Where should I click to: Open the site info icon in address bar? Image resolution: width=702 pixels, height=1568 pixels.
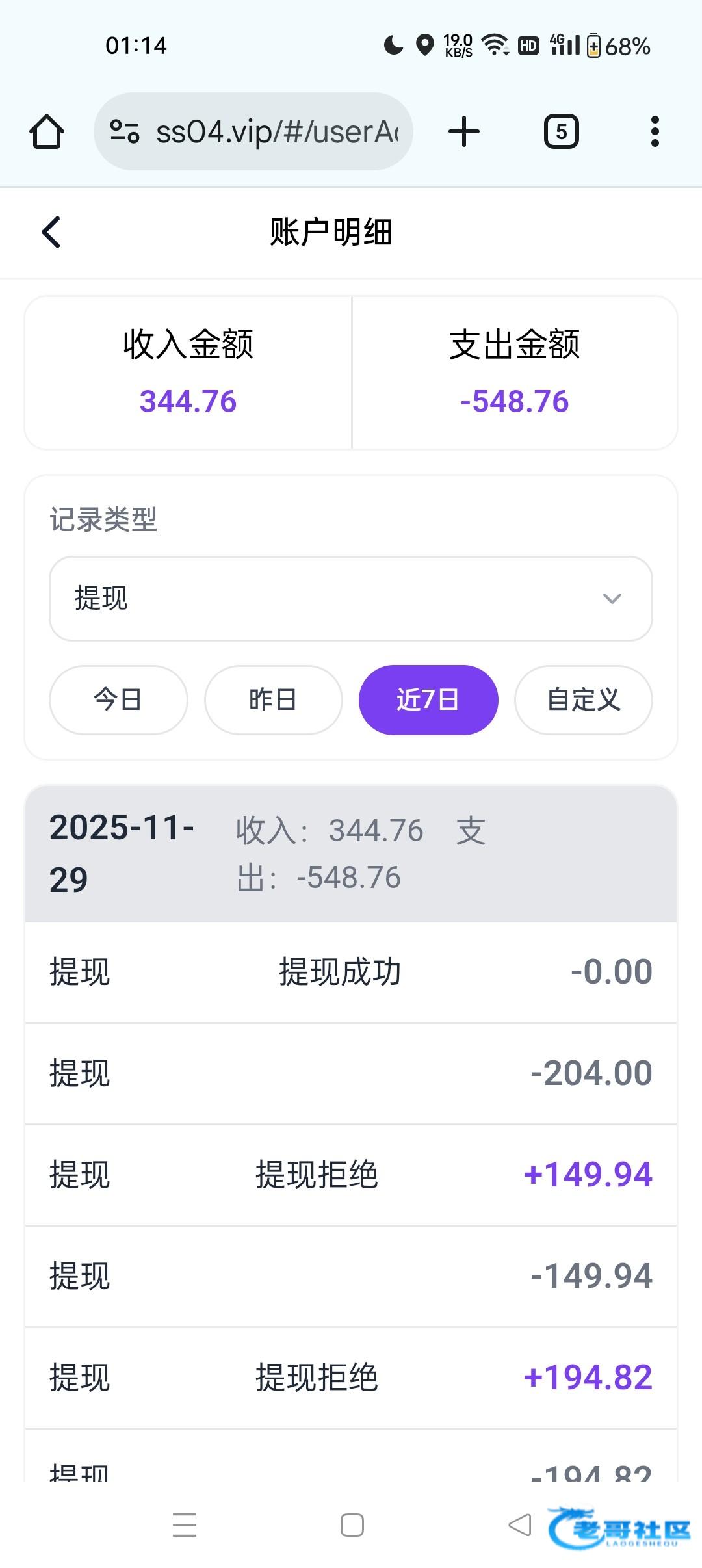coord(124,132)
